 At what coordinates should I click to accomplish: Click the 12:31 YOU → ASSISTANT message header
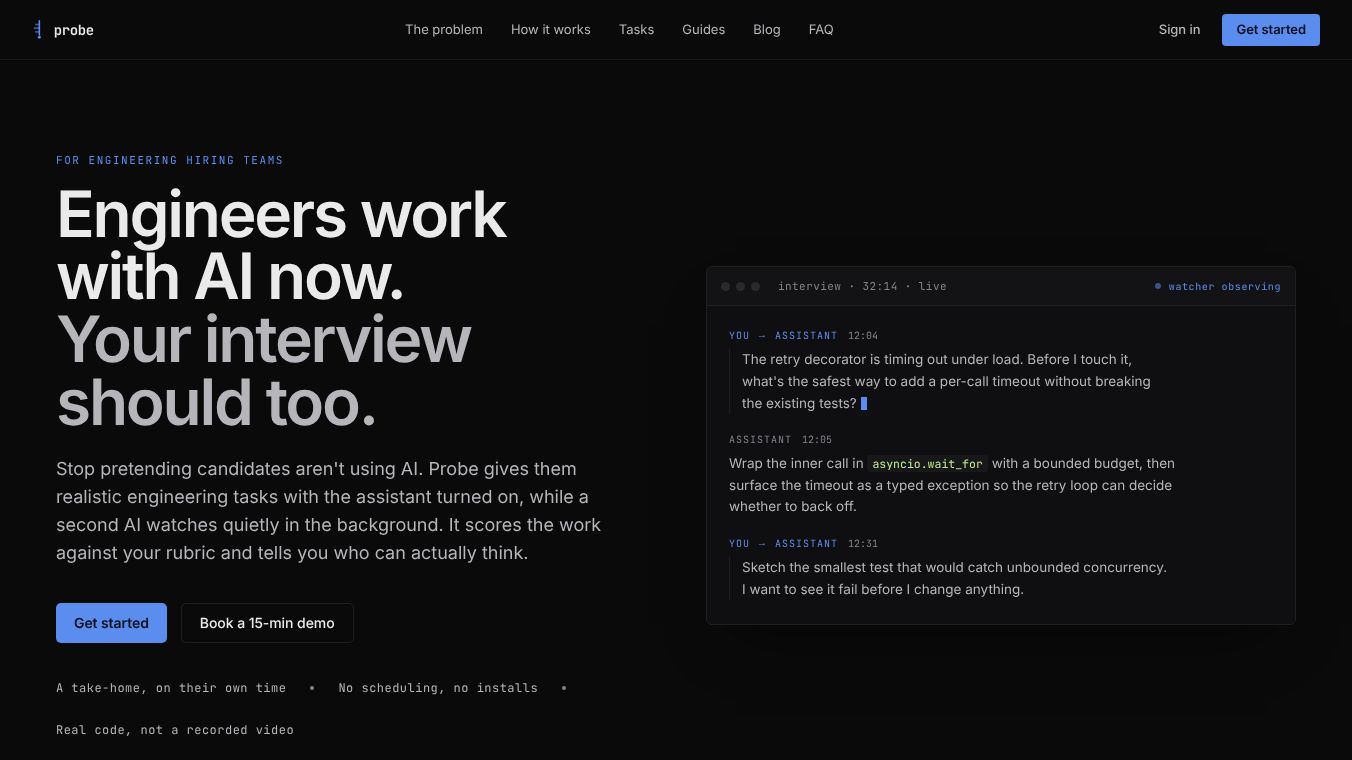(804, 544)
